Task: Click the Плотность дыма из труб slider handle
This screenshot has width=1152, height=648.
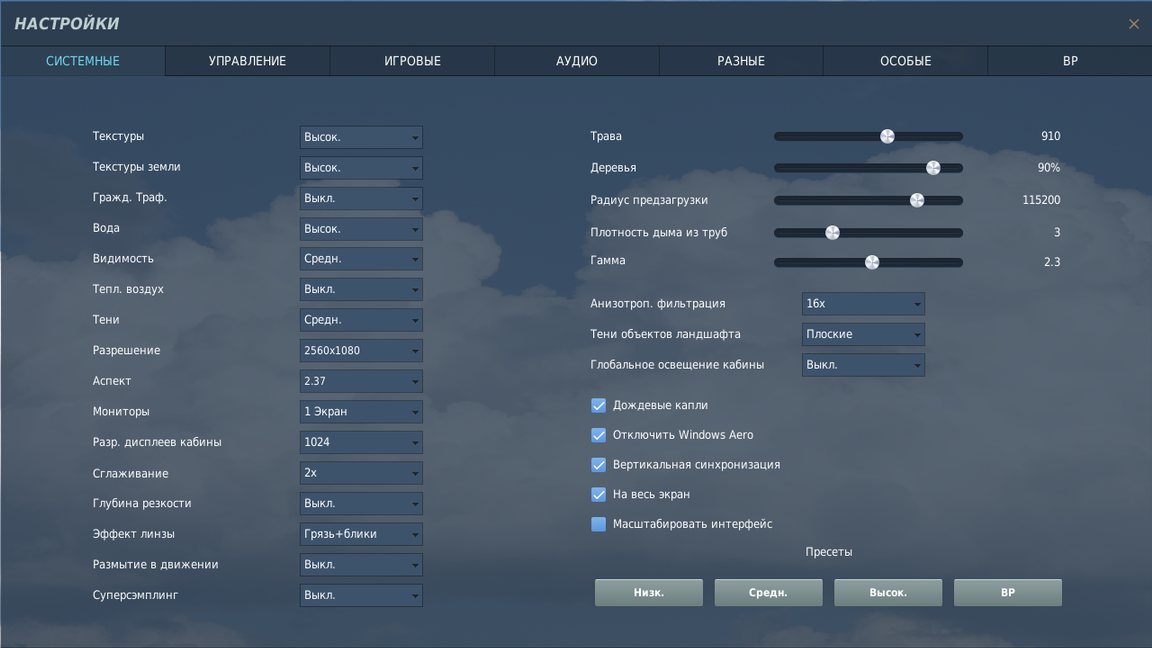Action: [832, 233]
